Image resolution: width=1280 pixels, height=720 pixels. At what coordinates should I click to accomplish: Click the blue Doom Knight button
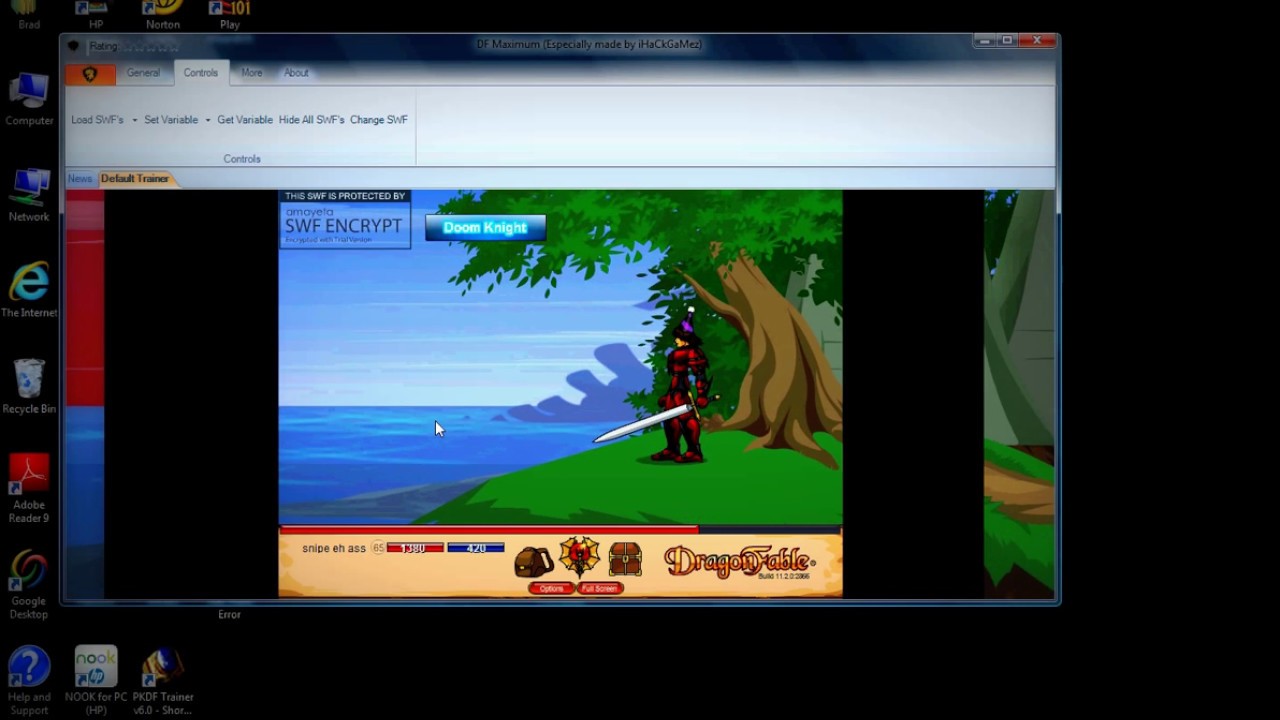coord(485,228)
